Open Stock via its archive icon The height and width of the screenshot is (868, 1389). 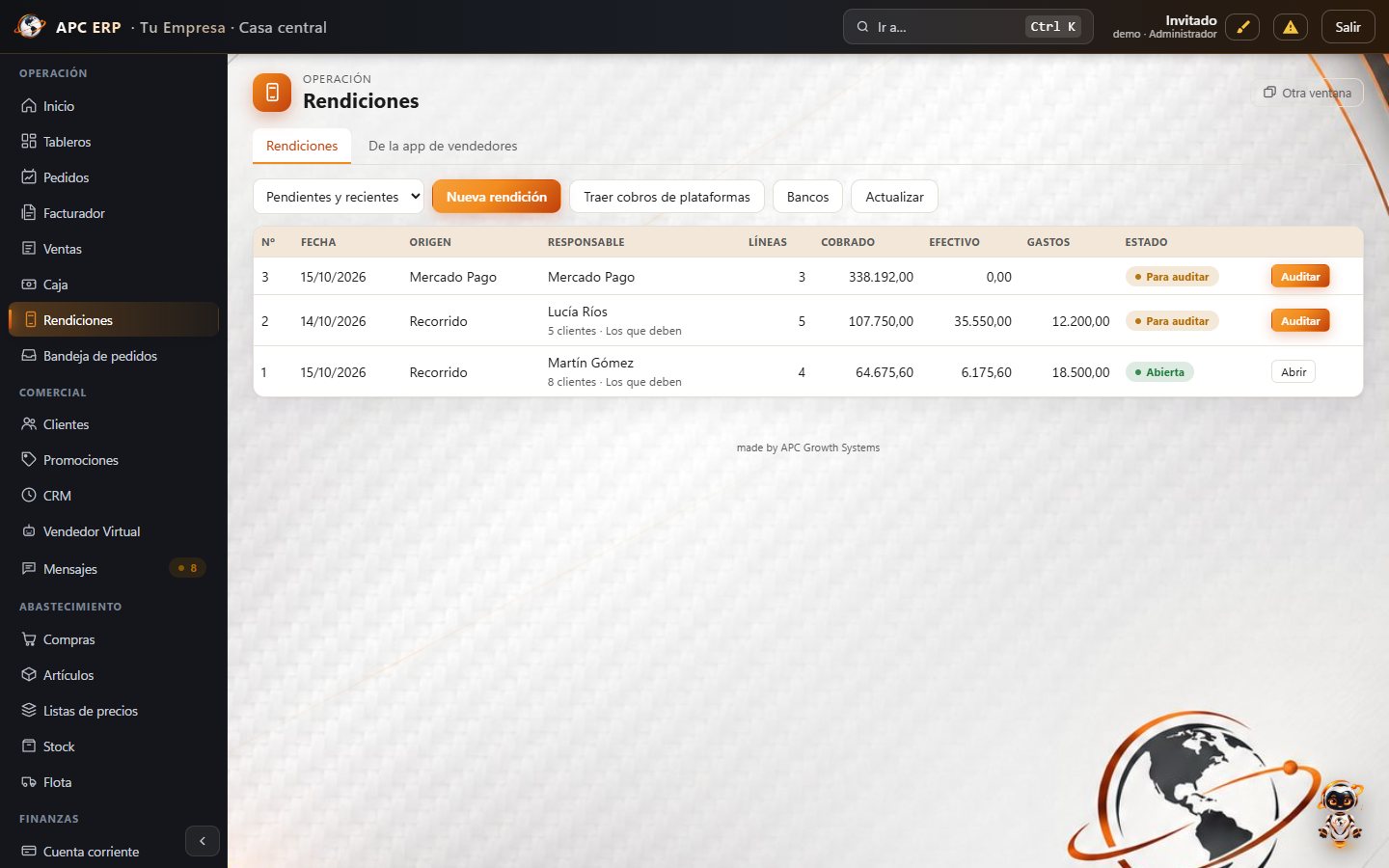(x=29, y=746)
